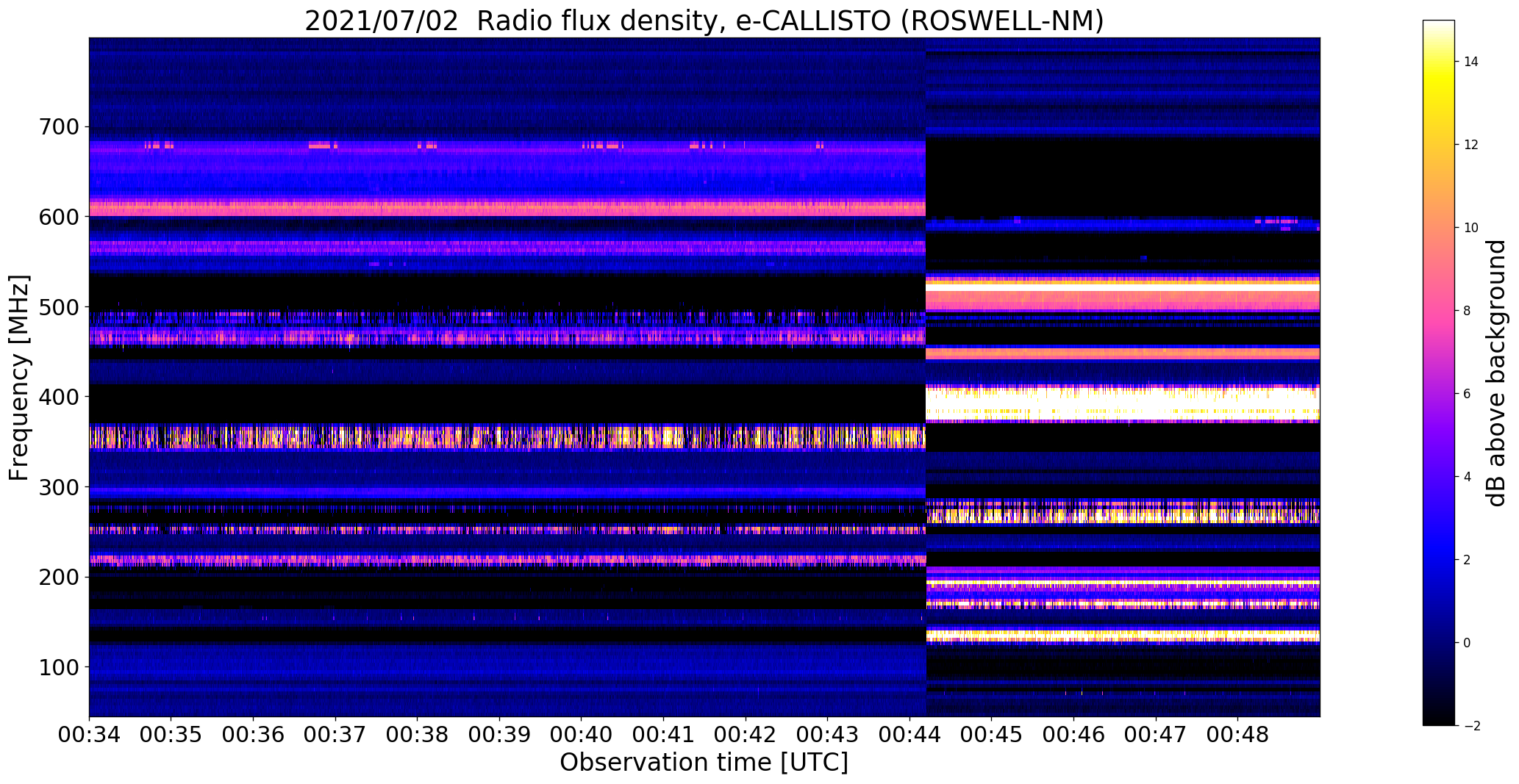This screenshot has width=1519, height=784.
Task: Click the colorbar tick label −2
Action: click(1471, 726)
